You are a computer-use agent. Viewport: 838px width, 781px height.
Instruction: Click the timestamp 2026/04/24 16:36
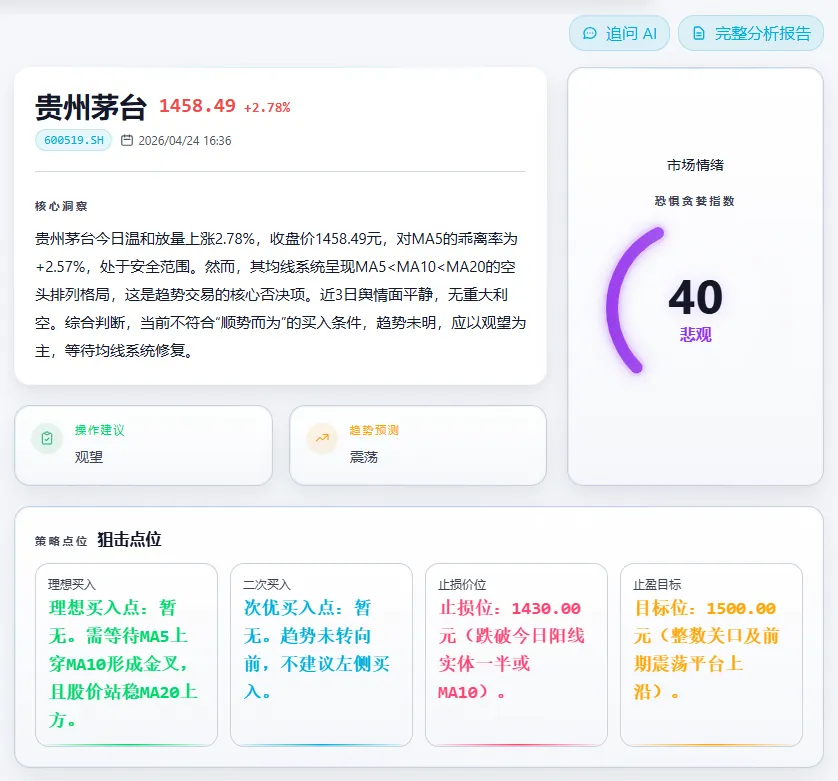185,141
